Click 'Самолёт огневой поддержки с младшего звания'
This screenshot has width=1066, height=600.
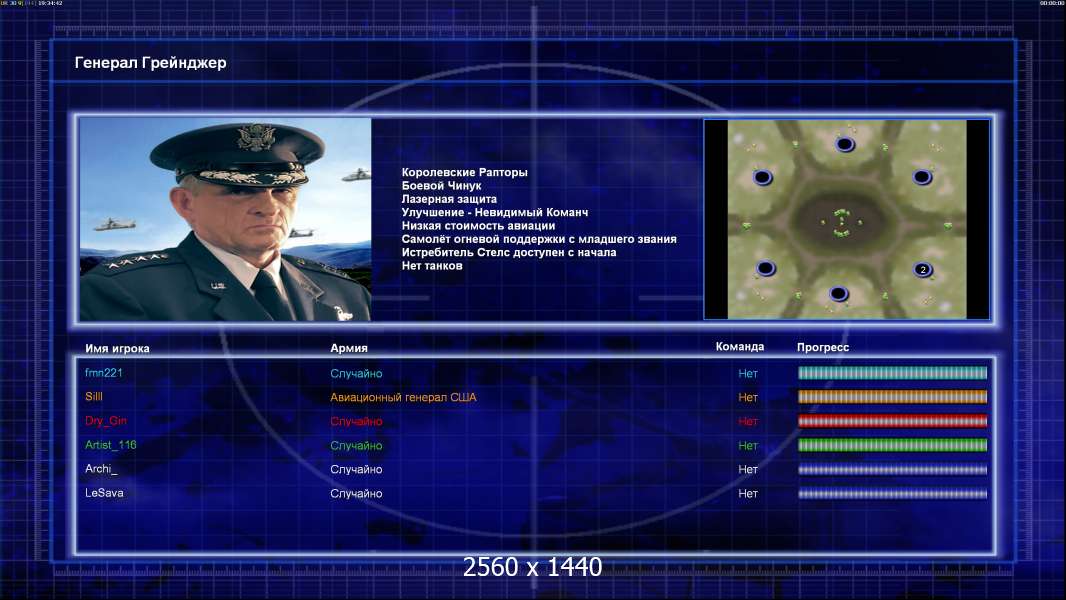point(539,239)
